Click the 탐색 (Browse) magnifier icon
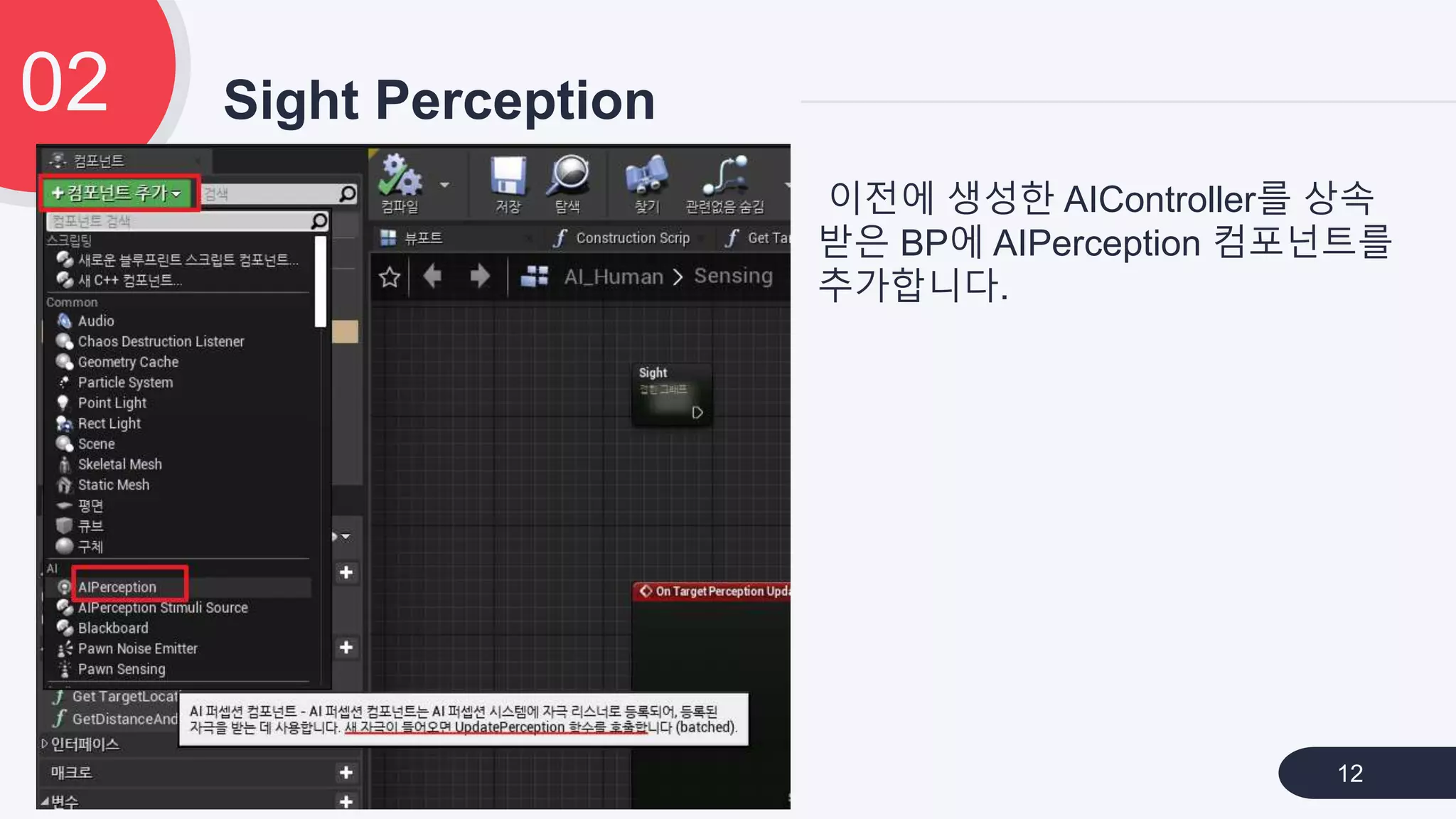Image resolution: width=1456 pixels, height=819 pixels. click(x=567, y=176)
